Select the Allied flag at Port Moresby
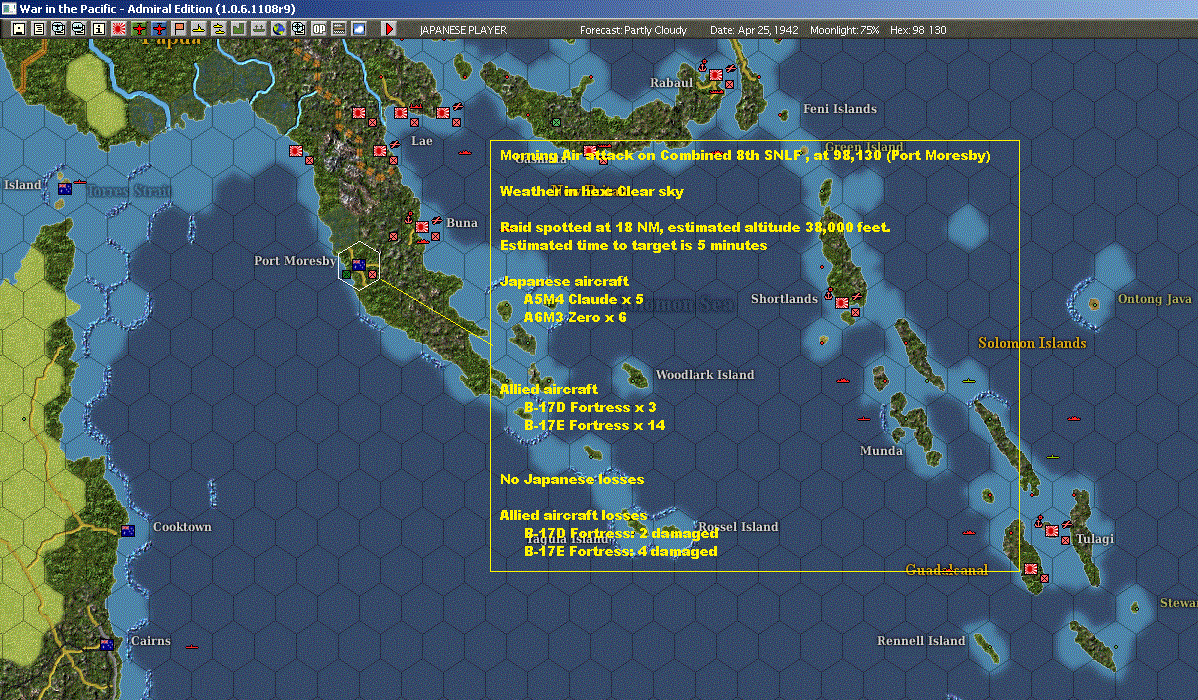This screenshot has height=700, width=1198. [x=358, y=264]
